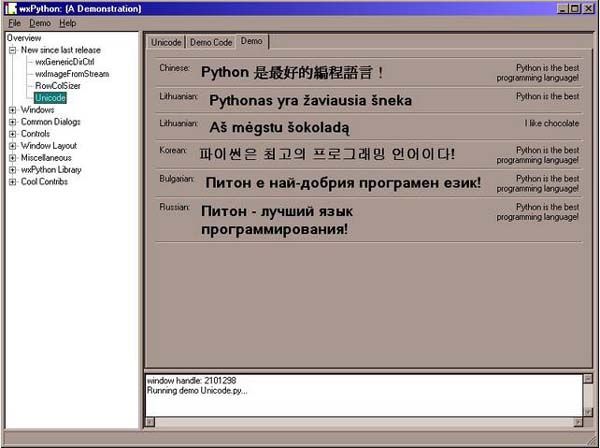Expand the Window Layout tree node
Viewport: 600px width, 448px height.
point(13,146)
